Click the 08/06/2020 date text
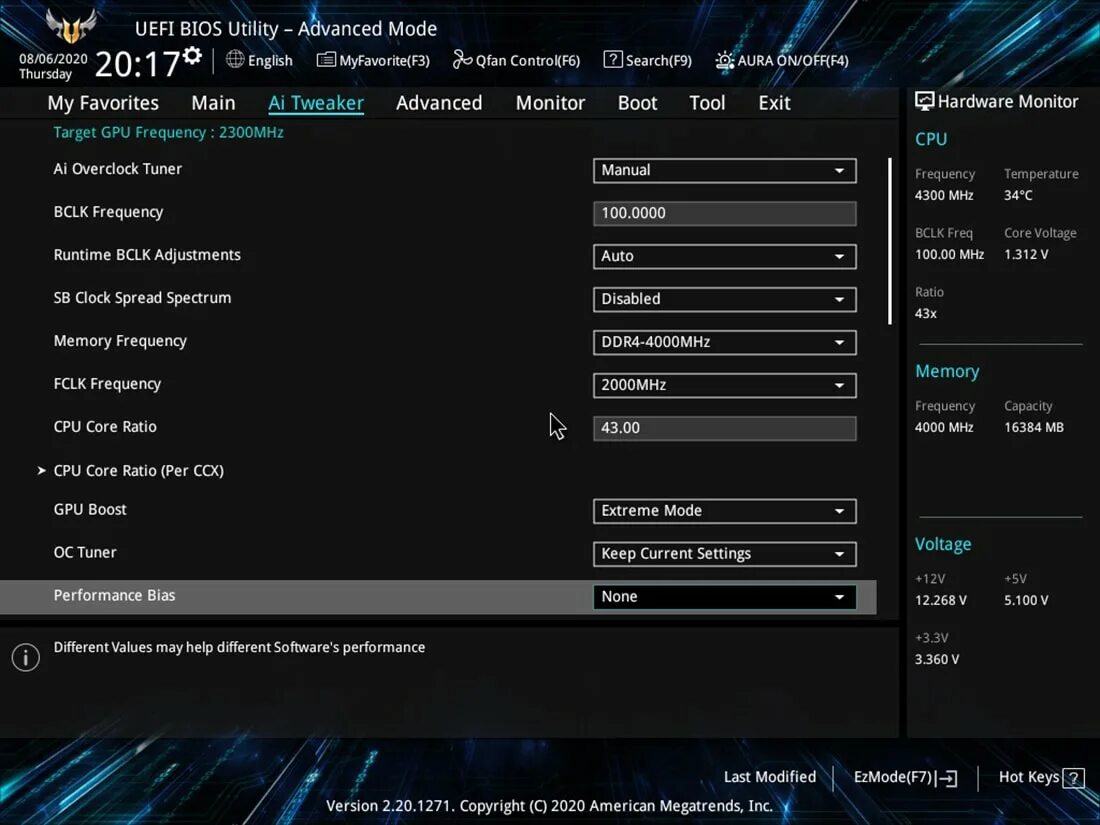 53,59
